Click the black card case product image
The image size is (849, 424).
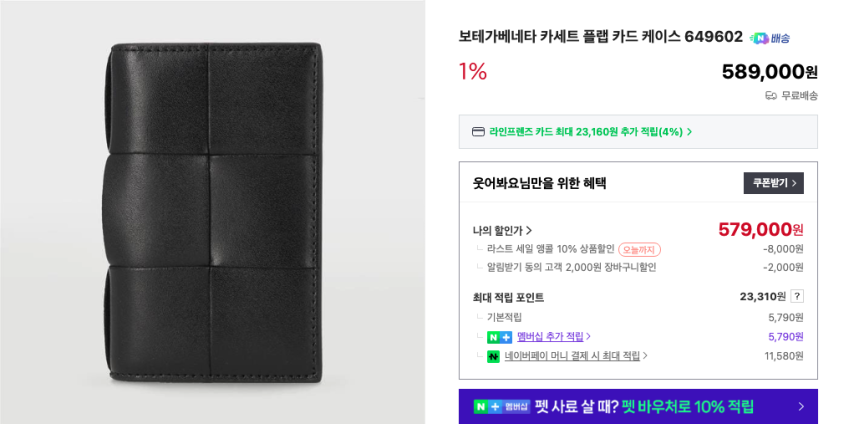[x=214, y=212]
